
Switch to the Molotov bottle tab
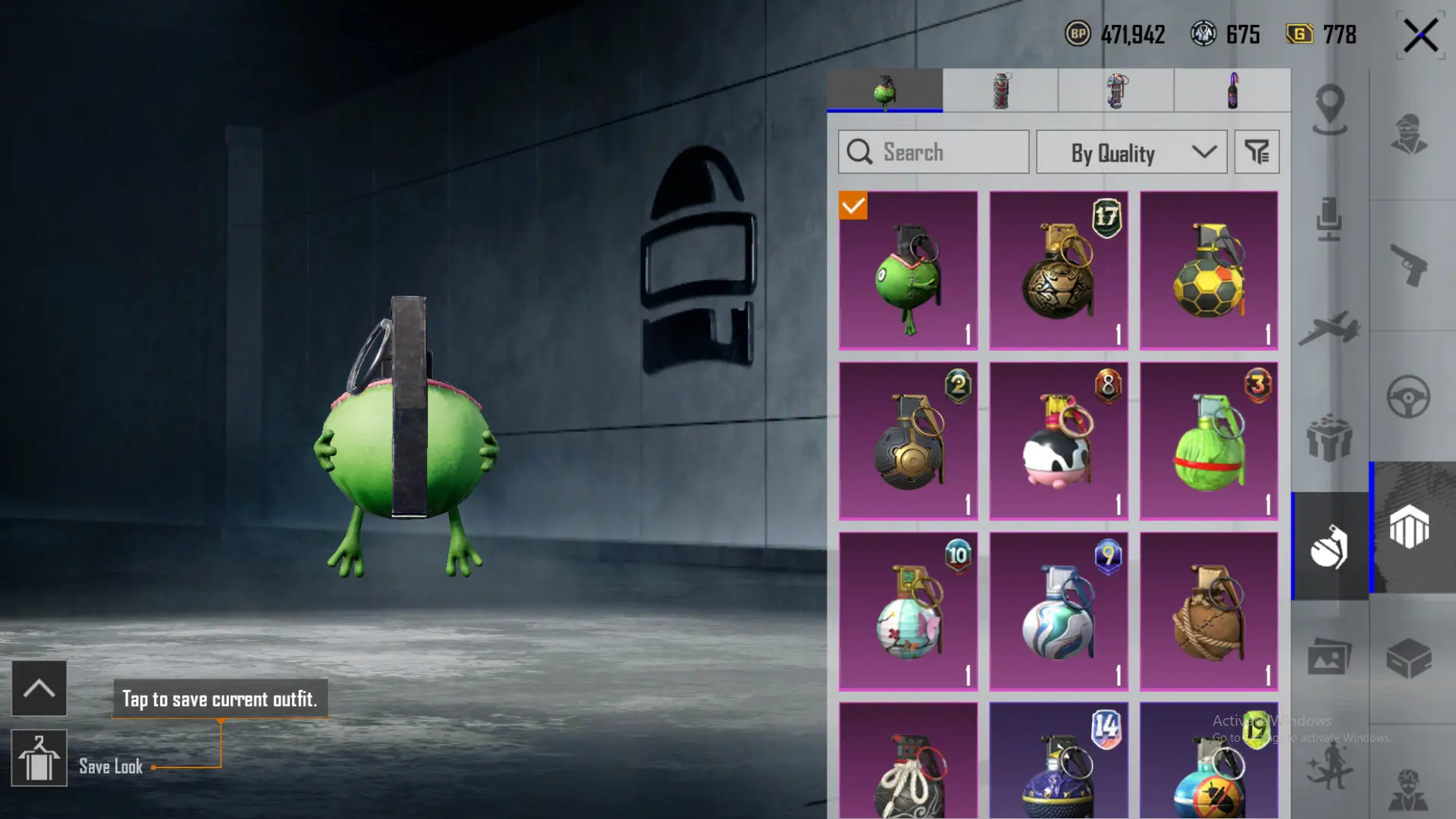coord(1232,91)
